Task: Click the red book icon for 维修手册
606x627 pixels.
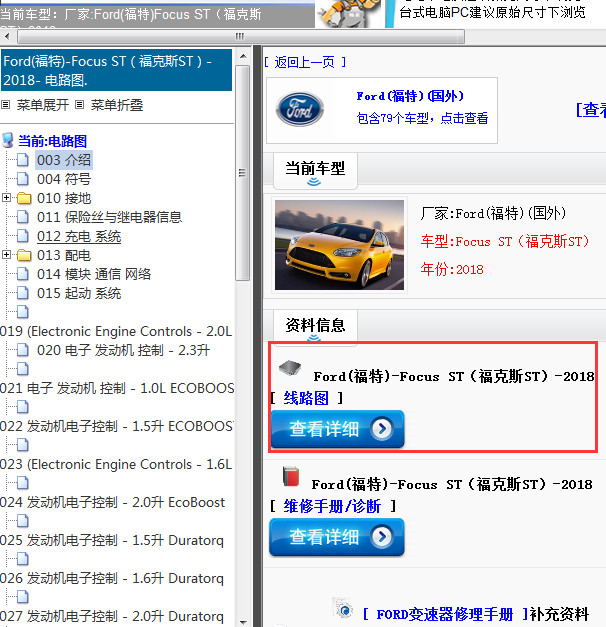Action: (x=291, y=476)
